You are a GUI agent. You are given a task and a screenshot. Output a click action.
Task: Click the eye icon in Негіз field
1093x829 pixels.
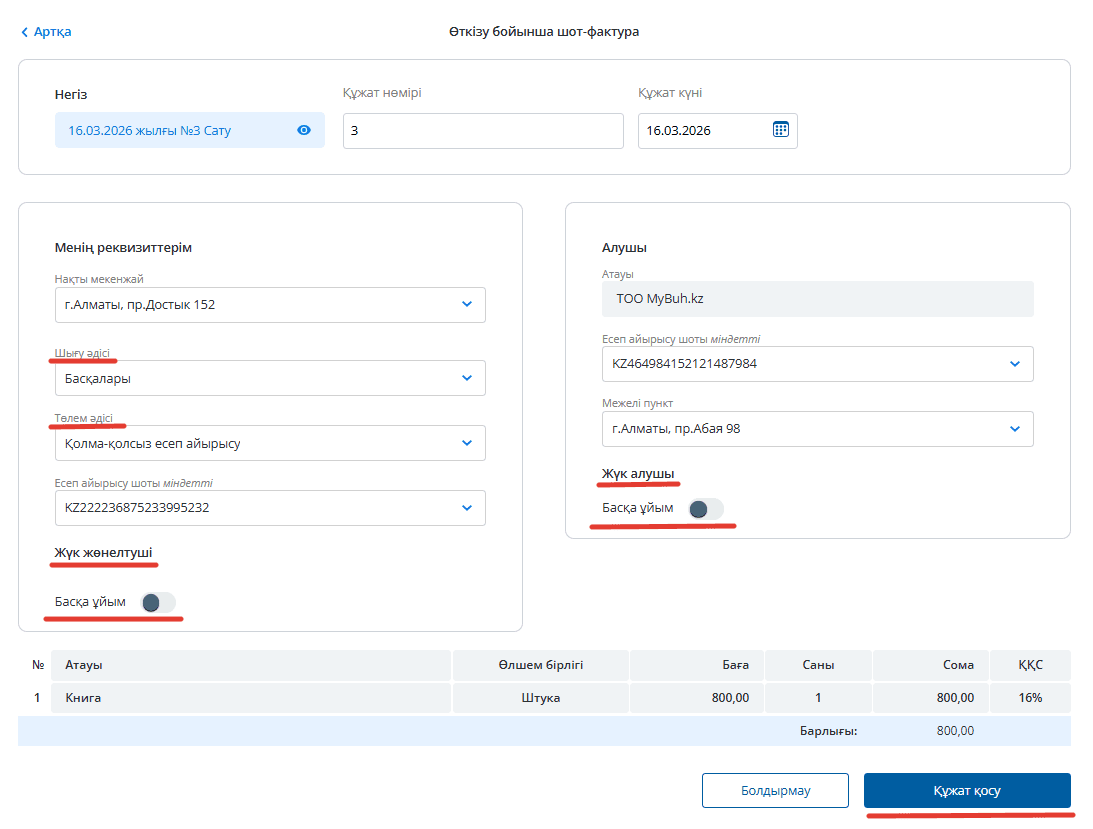(x=304, y=130)
